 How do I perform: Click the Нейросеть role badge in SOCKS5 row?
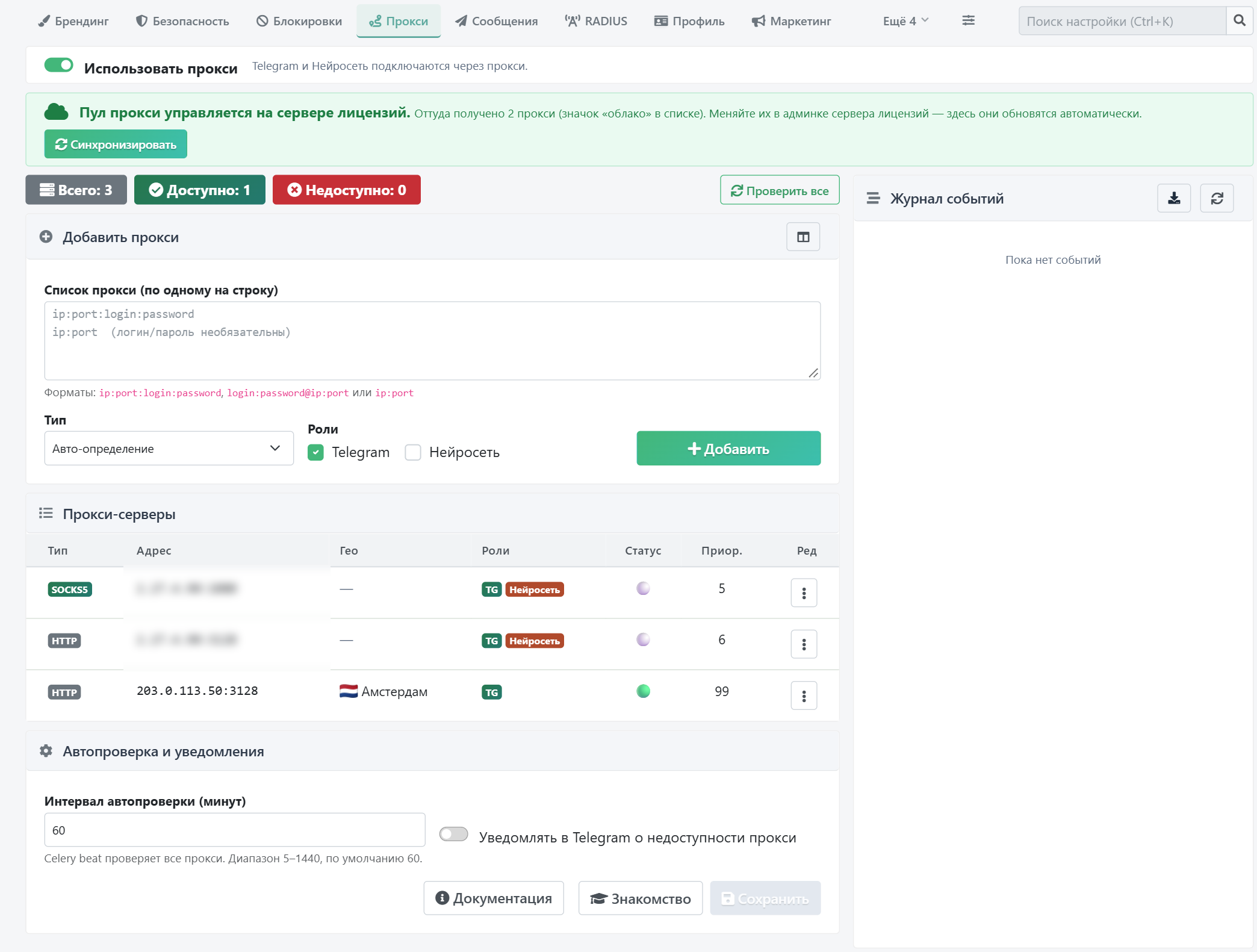[x=535, y=590]
